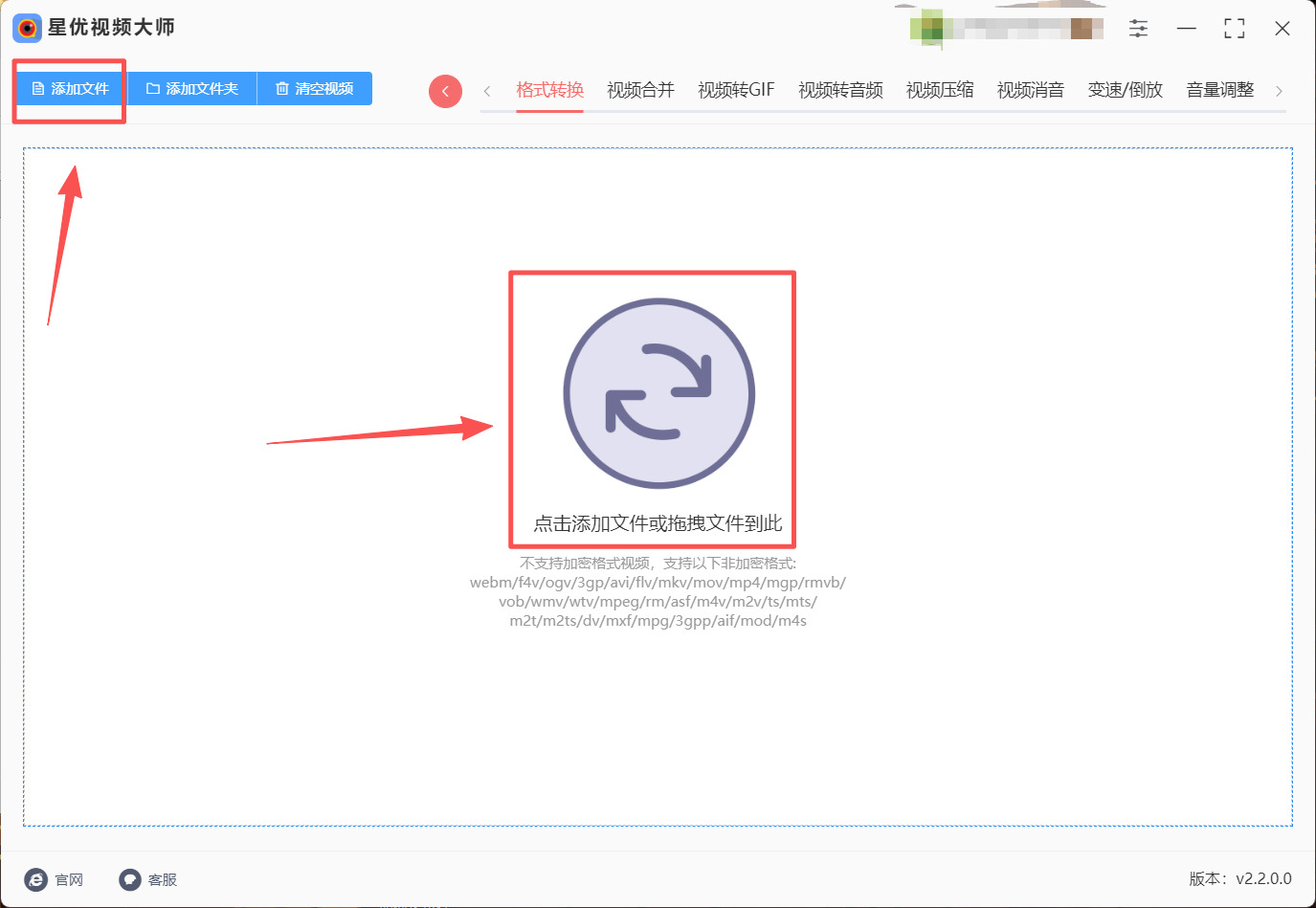Click the pixelated user avatar
The width and height of the screenshot is (1316, 908).
pyautogui.click(x=926, y=29)
